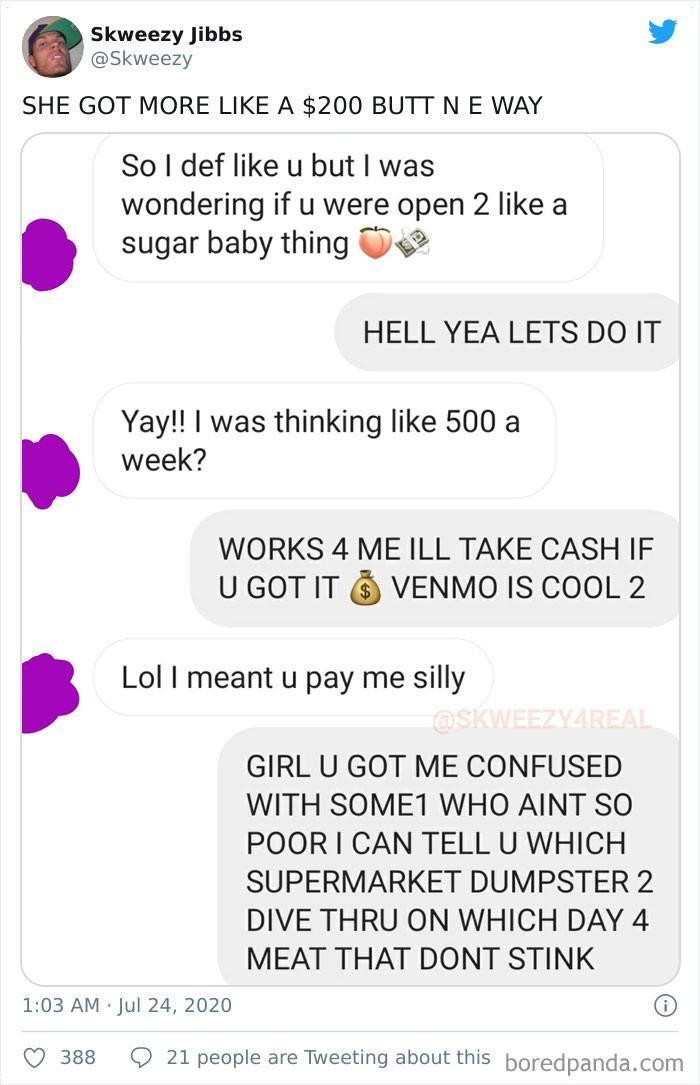Click the money bag emoji
Viewport: 700px width, 1085px height.
(365, 589)
